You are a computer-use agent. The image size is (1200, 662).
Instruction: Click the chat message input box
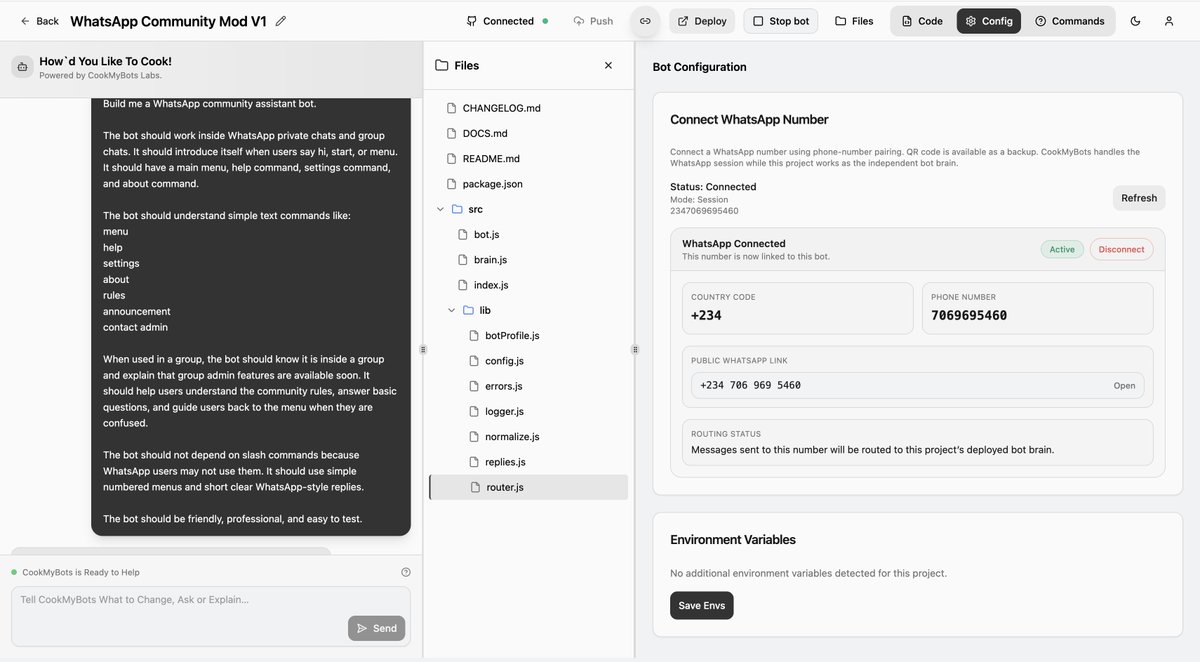(x=211, y=616)
